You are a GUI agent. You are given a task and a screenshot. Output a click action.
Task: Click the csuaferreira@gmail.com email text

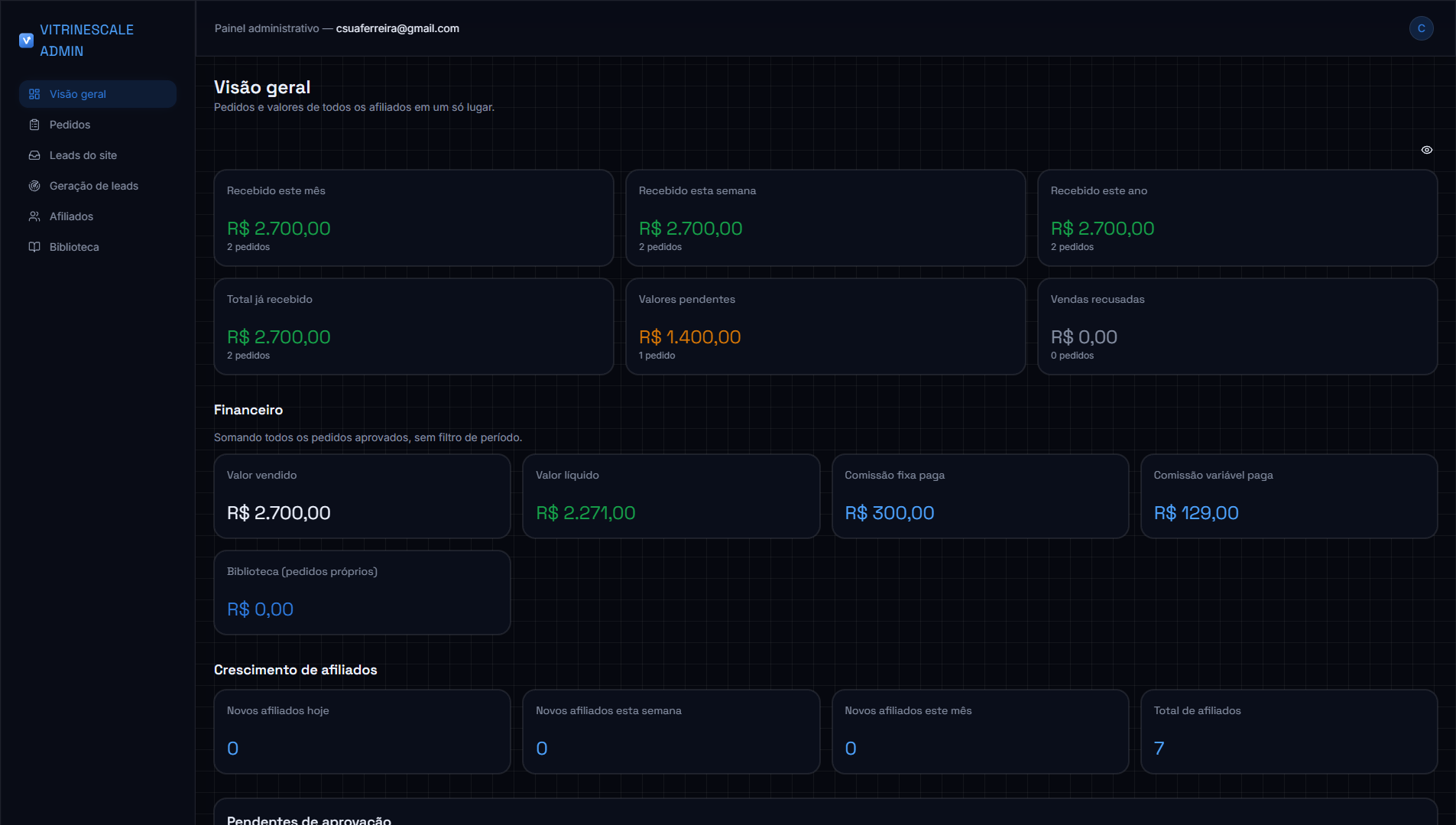click(397, 28)
